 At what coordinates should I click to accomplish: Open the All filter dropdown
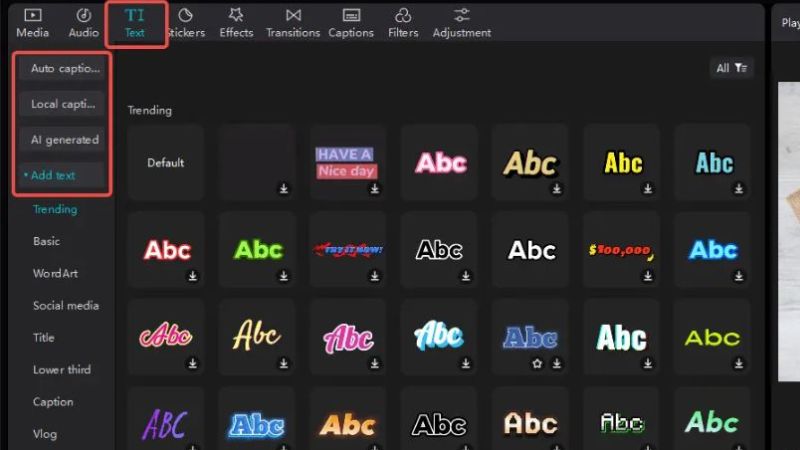click(732, 68)
